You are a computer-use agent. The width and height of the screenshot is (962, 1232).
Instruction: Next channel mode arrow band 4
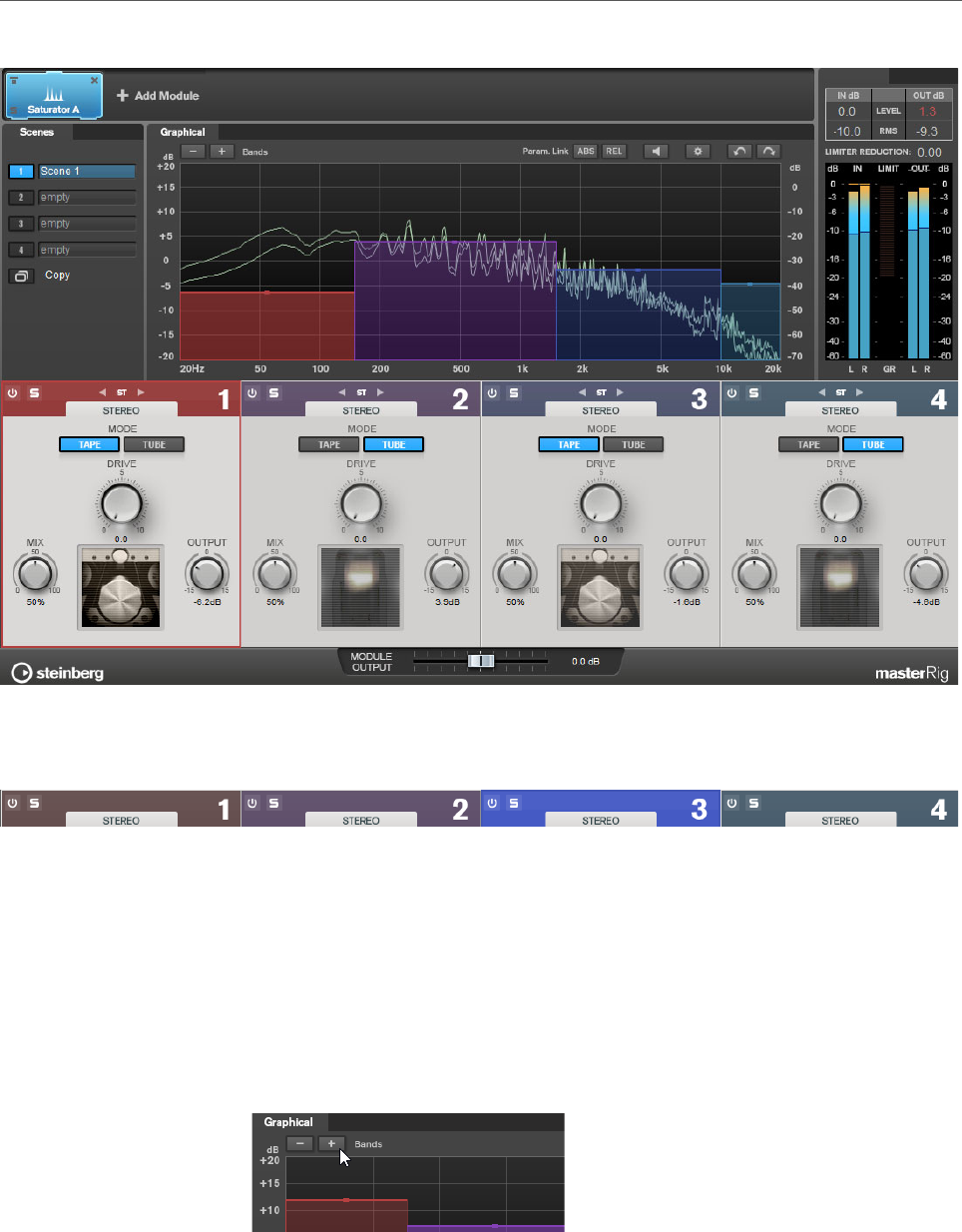[x=859, y=392]
